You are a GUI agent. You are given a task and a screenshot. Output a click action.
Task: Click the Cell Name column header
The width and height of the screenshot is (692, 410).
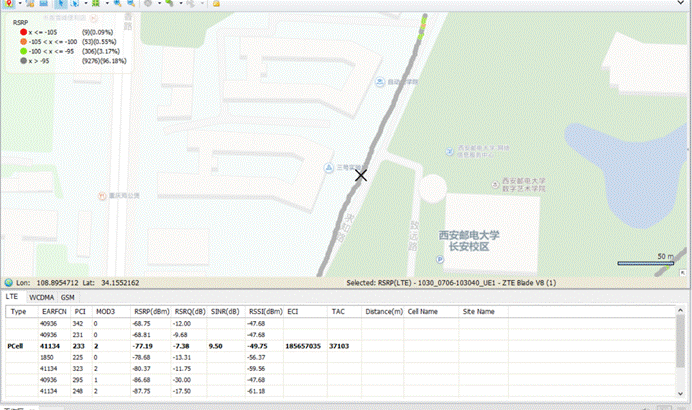pyautogui.click(x=425, y=311)
